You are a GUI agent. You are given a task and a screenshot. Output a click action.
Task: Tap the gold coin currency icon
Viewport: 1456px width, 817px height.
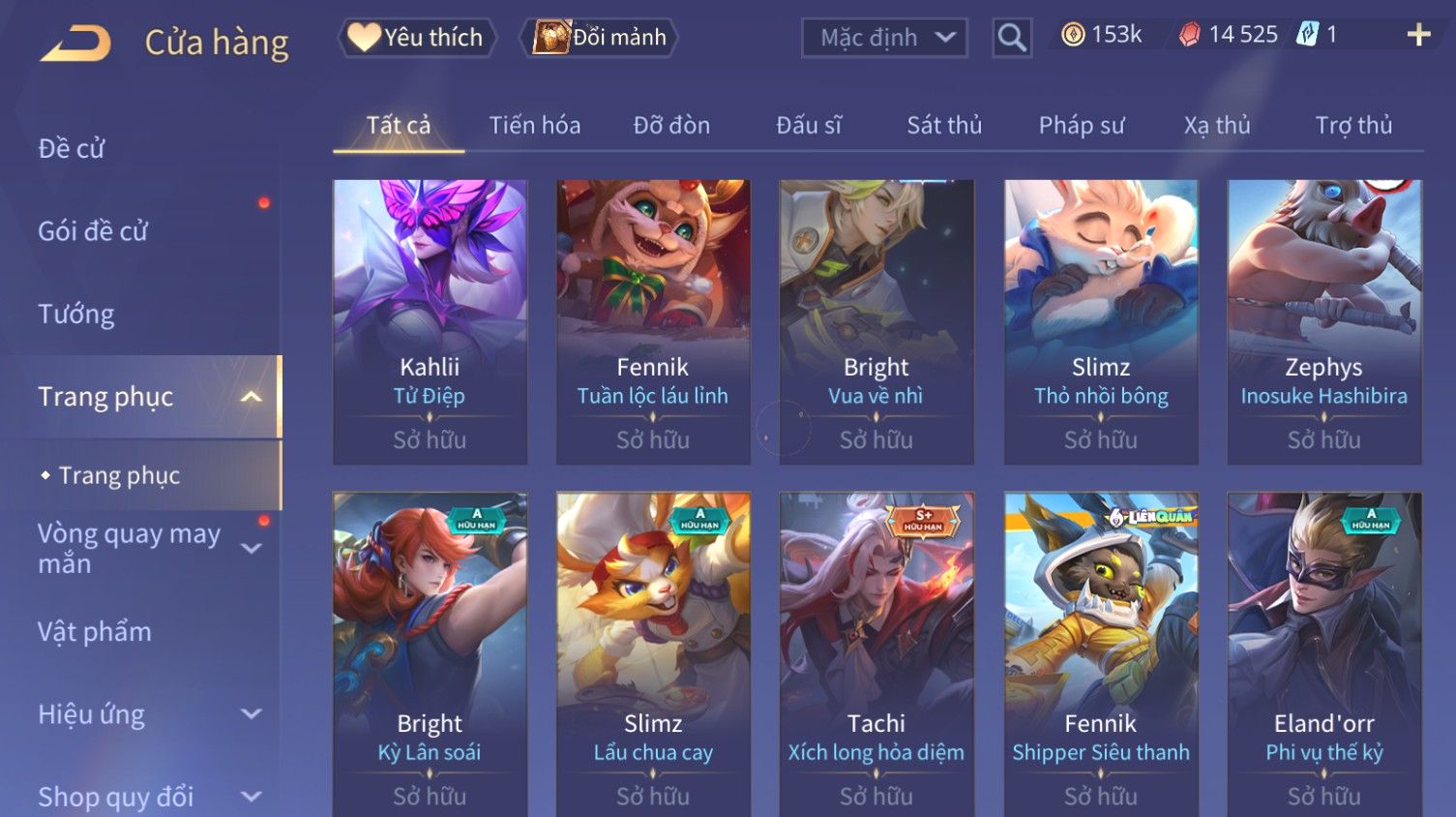click(x=1073, y=35)
